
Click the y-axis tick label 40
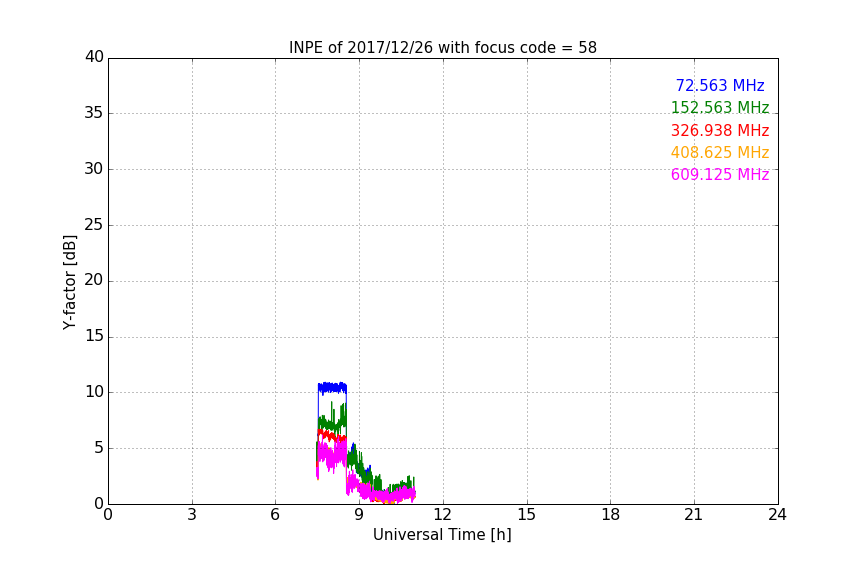(x=94, y=57)
